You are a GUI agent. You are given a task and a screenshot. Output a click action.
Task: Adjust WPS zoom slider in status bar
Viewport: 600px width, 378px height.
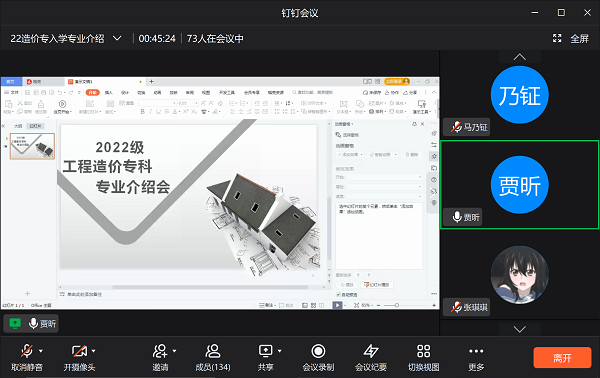(x=397, y=305)
